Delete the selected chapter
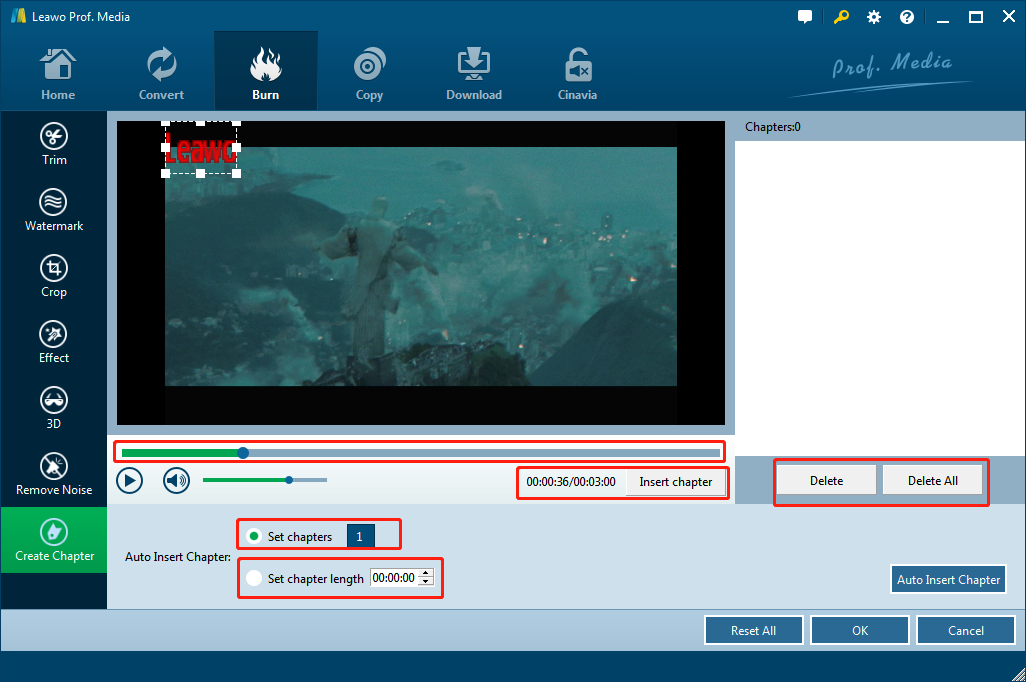 [x=826, y=480]
